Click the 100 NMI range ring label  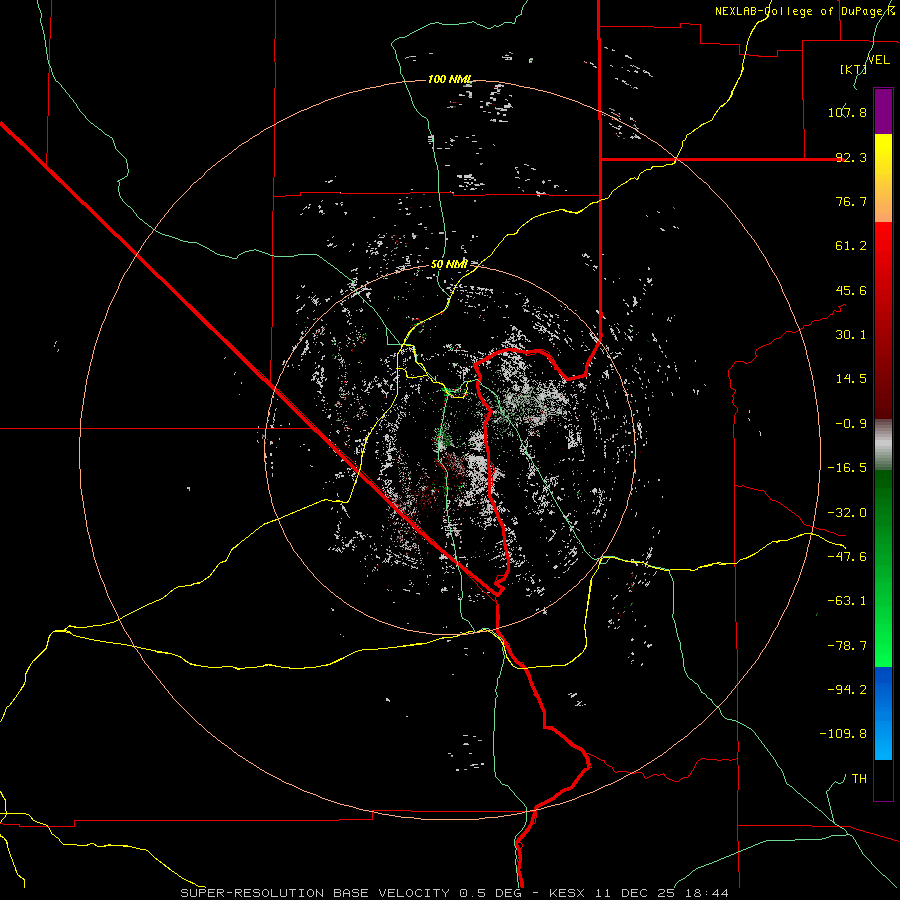pos(450,79)
